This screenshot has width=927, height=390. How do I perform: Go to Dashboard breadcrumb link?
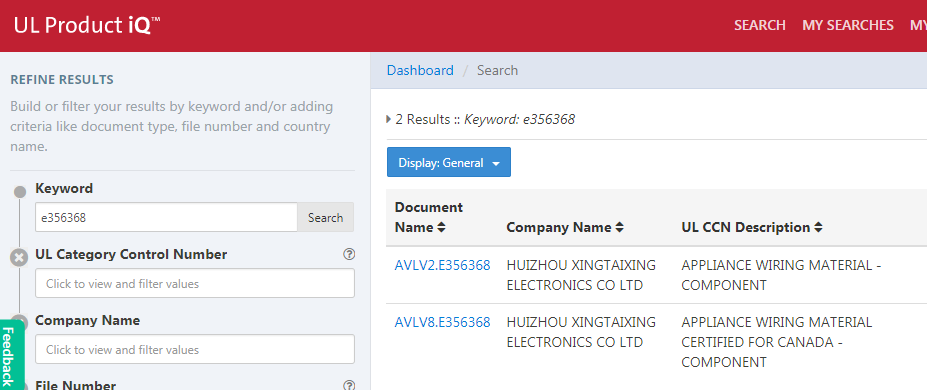[420, 70]
